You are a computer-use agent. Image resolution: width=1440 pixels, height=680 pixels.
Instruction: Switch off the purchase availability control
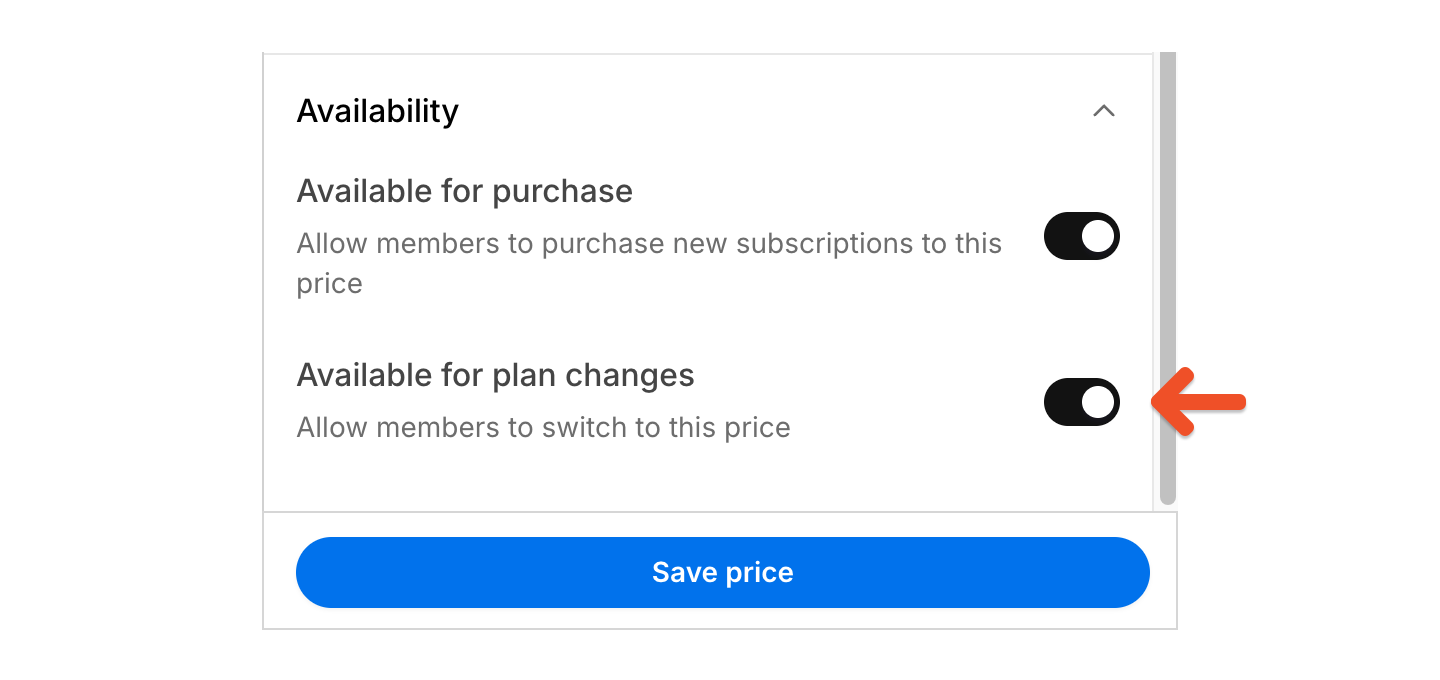[x=1081, y=236]
